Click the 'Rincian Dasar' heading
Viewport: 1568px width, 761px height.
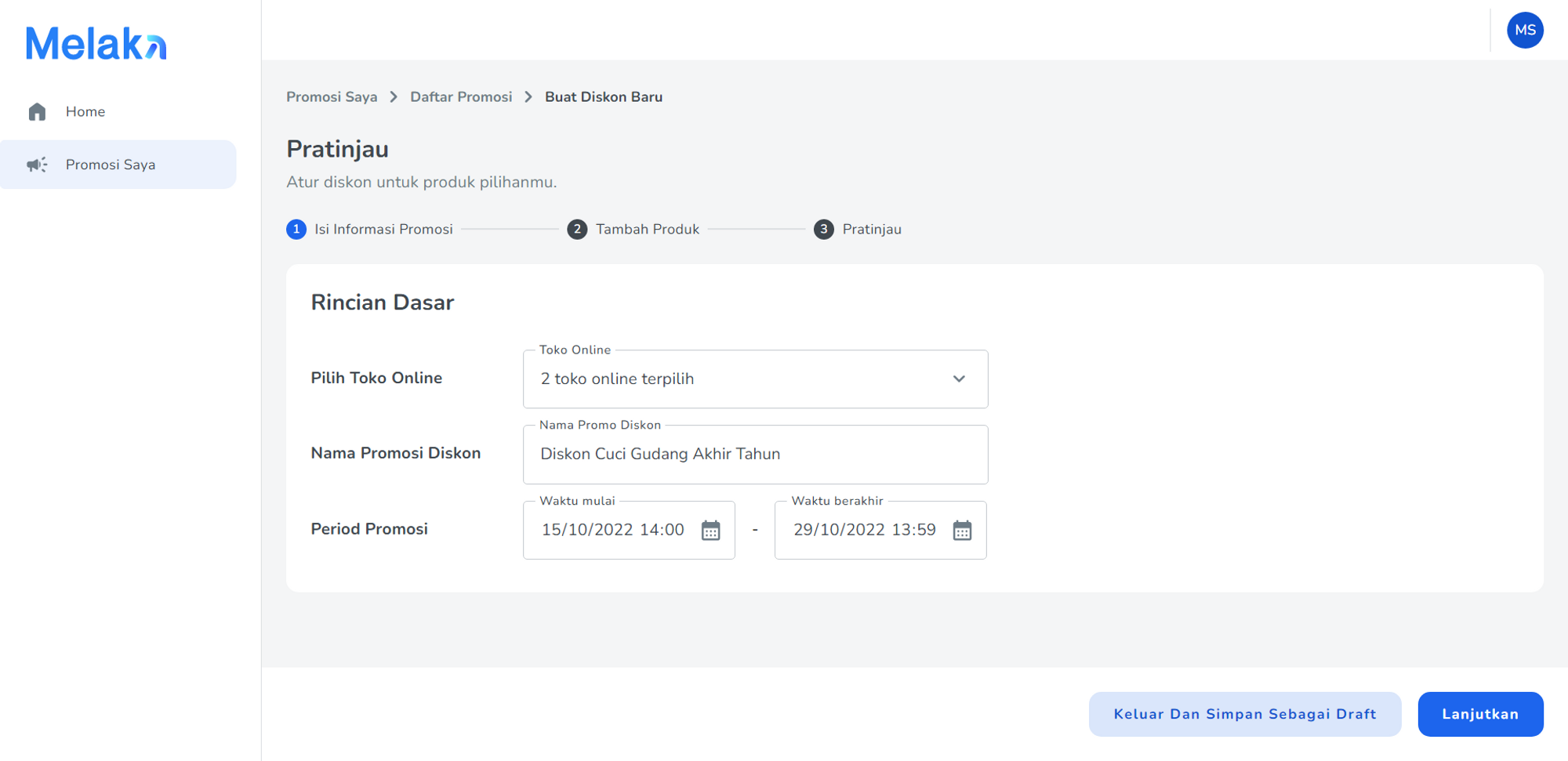tap(383, 303)
